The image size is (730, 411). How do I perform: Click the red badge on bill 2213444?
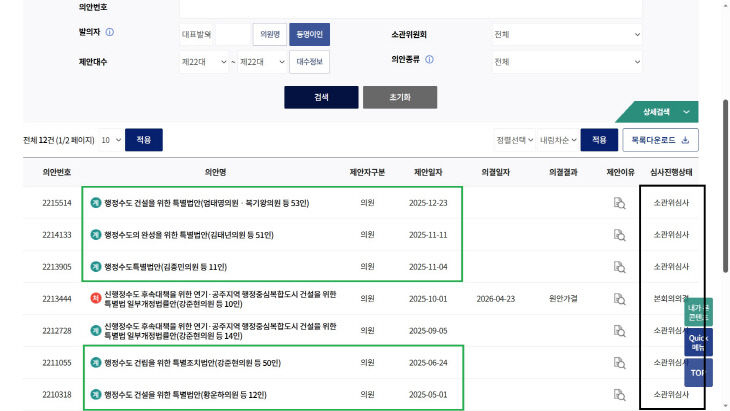point(95,299)
